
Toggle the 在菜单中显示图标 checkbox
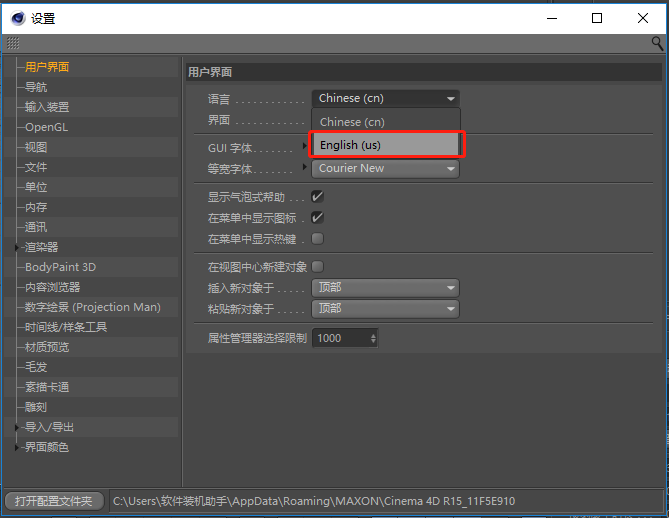click(317, 218)
